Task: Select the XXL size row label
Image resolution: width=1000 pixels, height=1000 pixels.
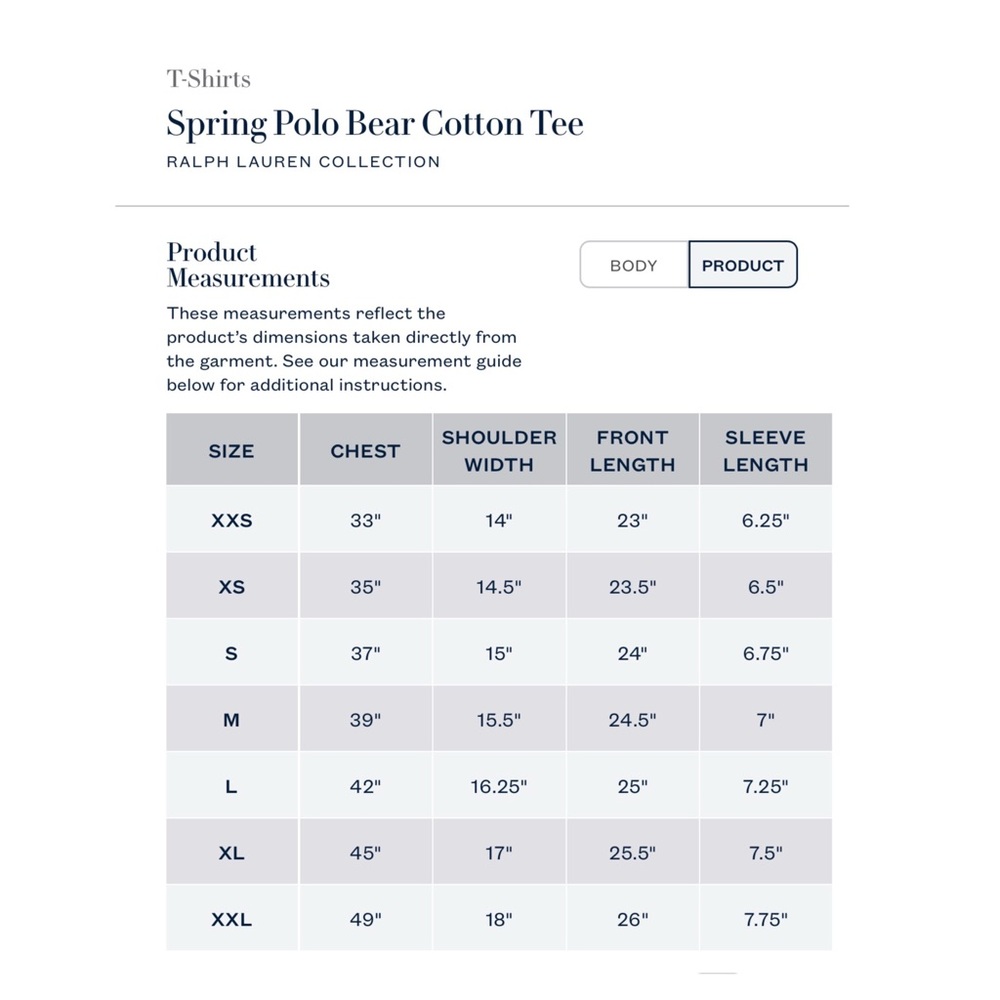Action: click(232, 919)
